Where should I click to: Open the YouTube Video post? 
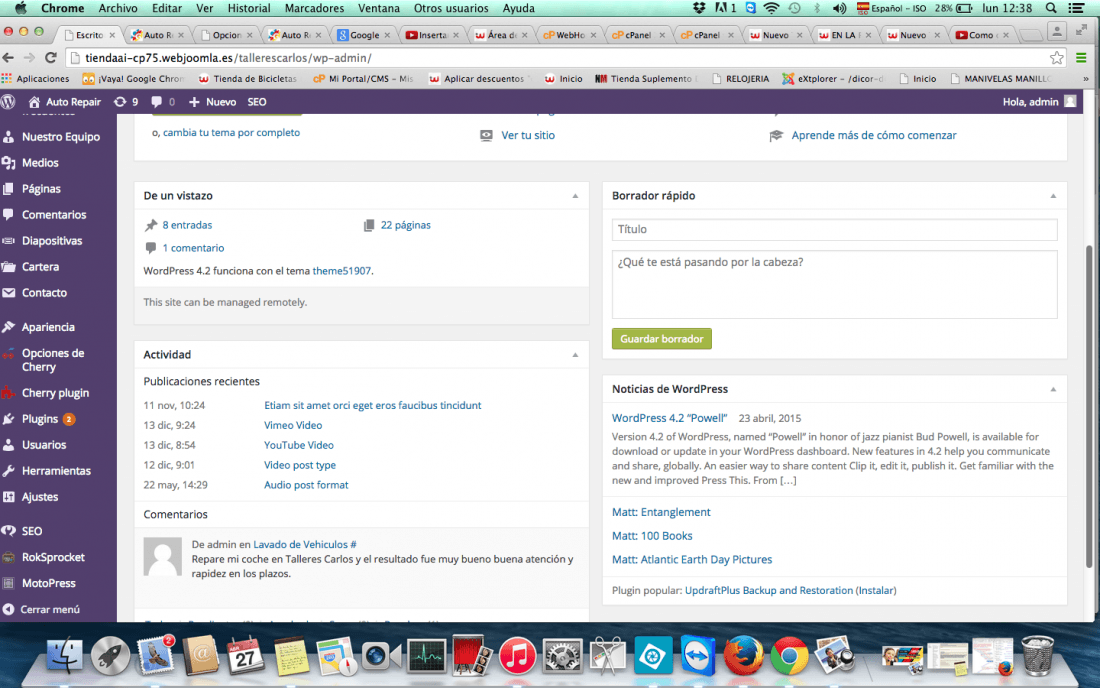[299, 445]
